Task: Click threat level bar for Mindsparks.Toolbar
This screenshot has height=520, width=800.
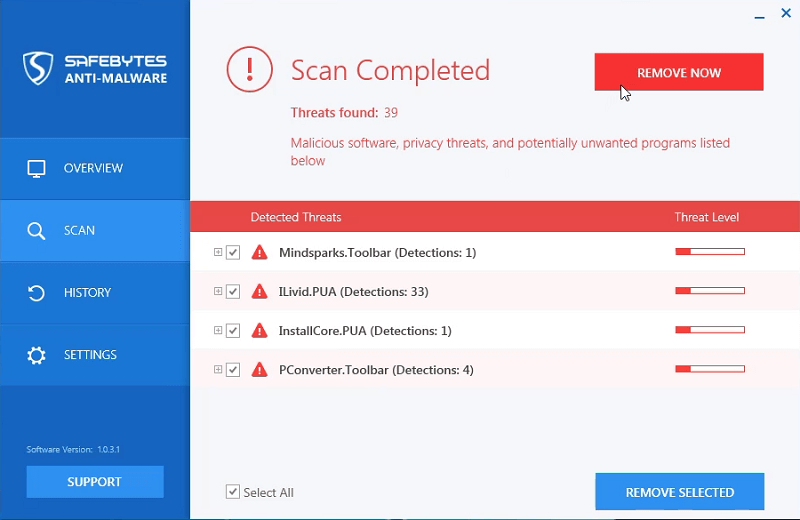Action: (x=710, y=252)
